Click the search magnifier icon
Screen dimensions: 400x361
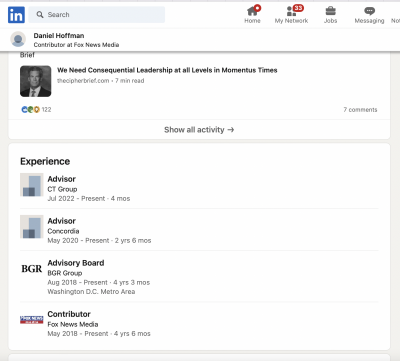(x=40, y=15)
